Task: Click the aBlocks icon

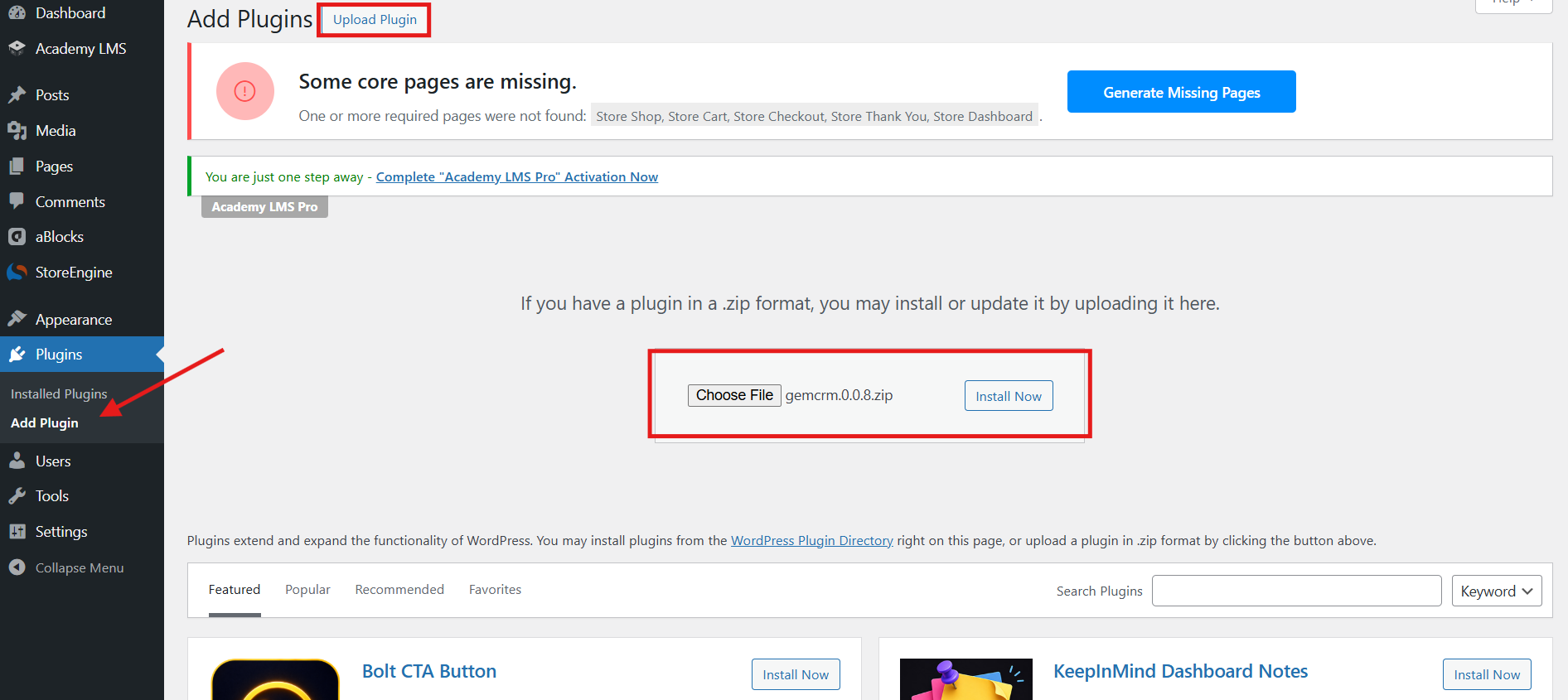Action: (x=17, y=236)
